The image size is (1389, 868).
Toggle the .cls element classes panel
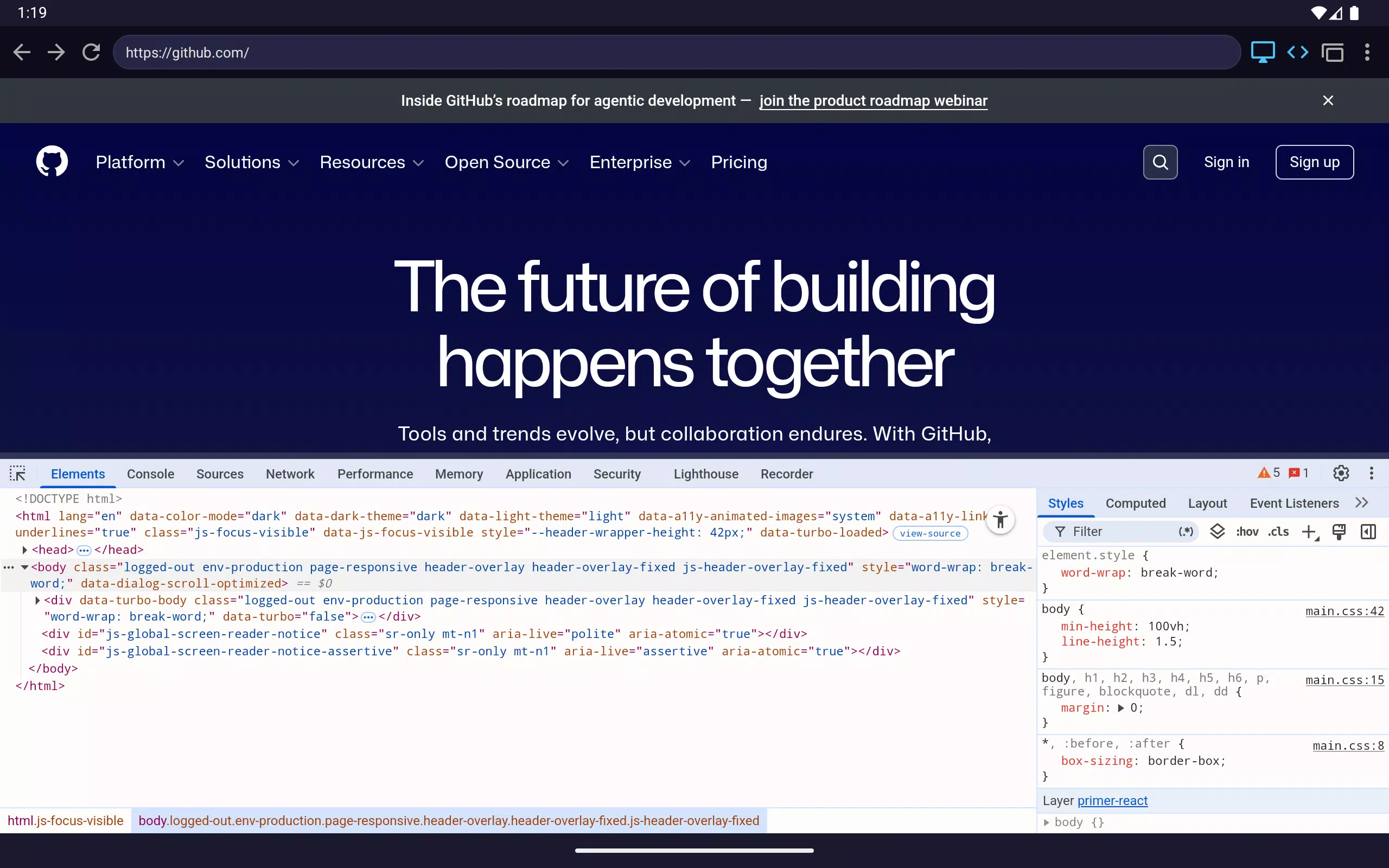click(1278, 532)
